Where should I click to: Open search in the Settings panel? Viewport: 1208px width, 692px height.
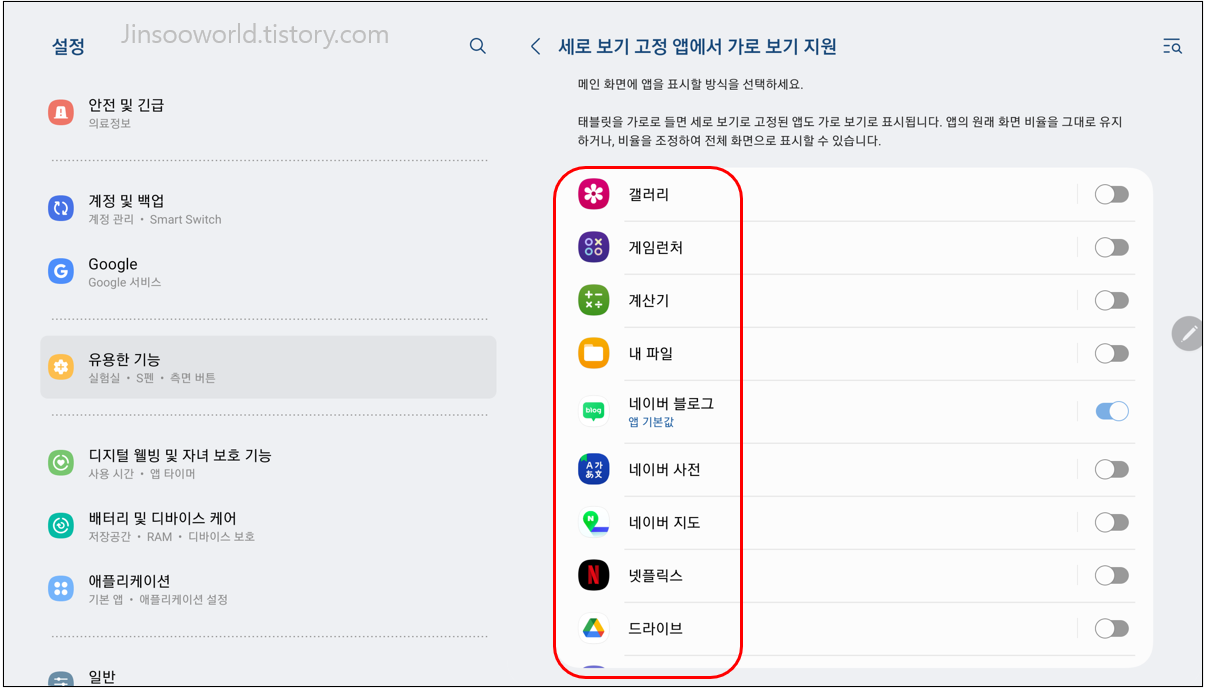[x=478, y=46]
